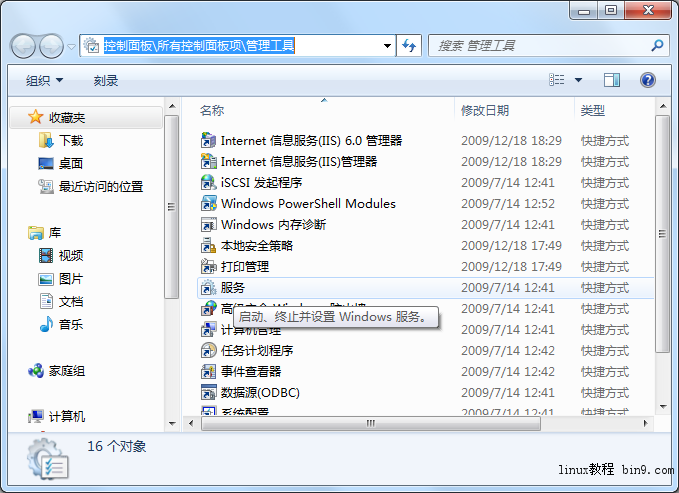Click the firewall globe icon under 服务

point(208,308)
